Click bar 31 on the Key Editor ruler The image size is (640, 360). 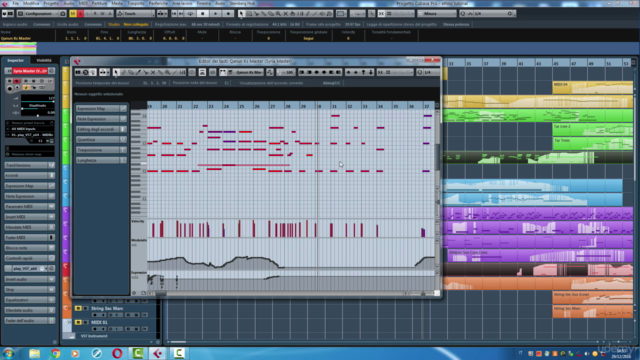click(x=334, y=106)
